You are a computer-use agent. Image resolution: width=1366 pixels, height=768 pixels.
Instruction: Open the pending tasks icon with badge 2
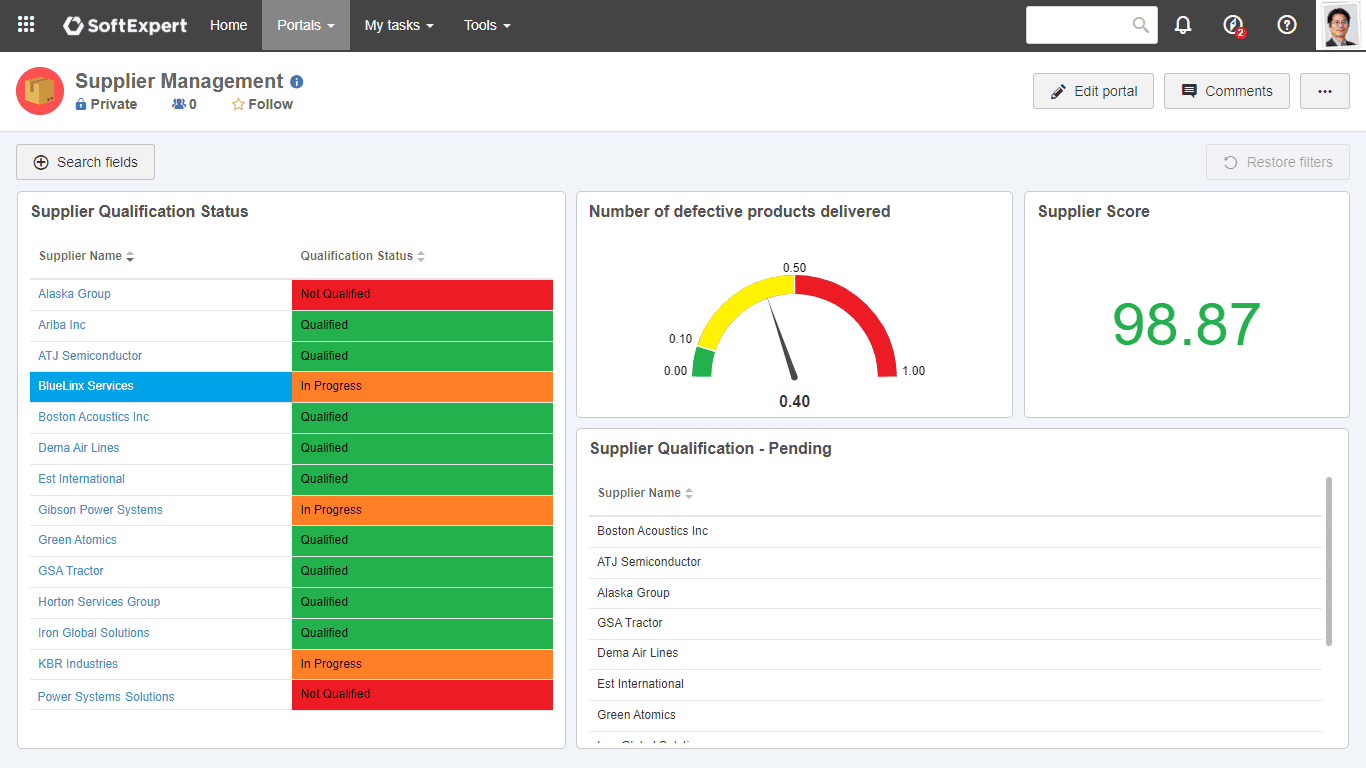point(1232,24)
